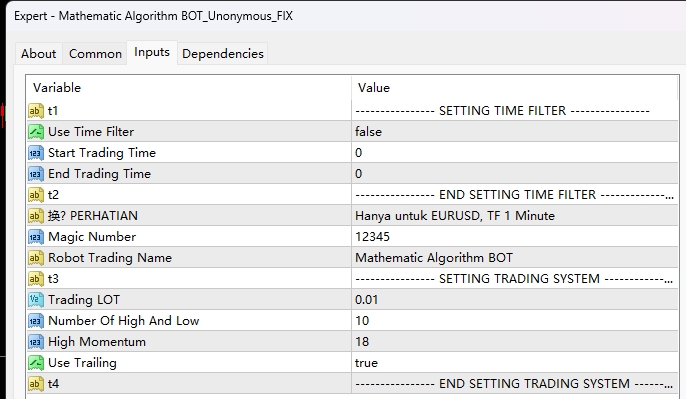Image resolution: width=686 pixels, height=399 pixels.
Task: Select the 't2' variable name
Action: 53,195
